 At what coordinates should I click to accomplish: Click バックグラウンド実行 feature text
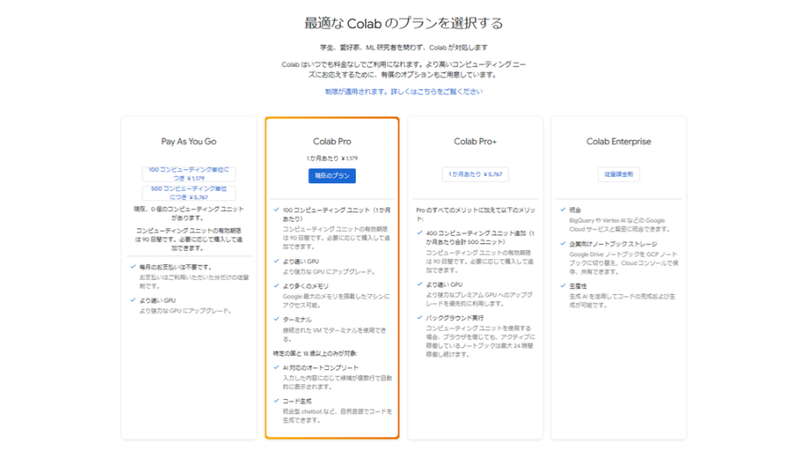click(x=455, y=318)
